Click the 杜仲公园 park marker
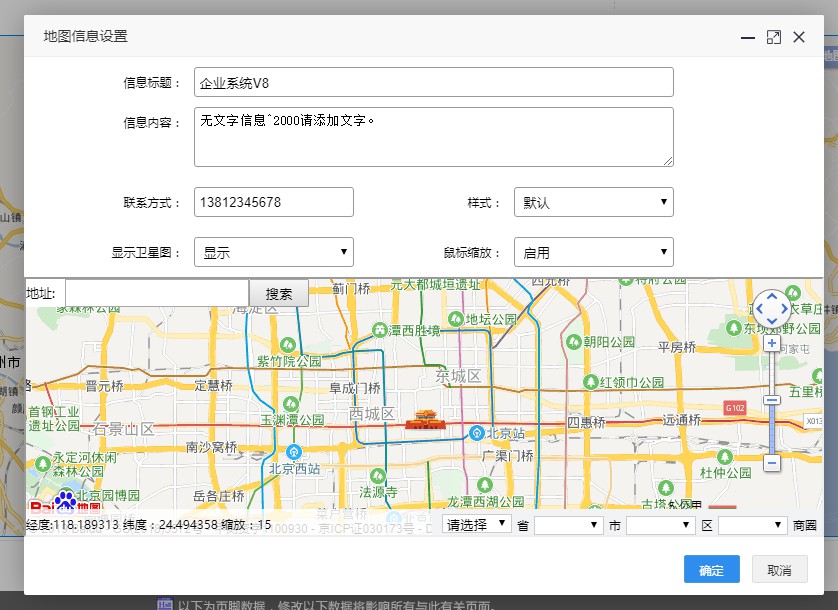This screenshot has width=838, height=610. click(725, 457)
